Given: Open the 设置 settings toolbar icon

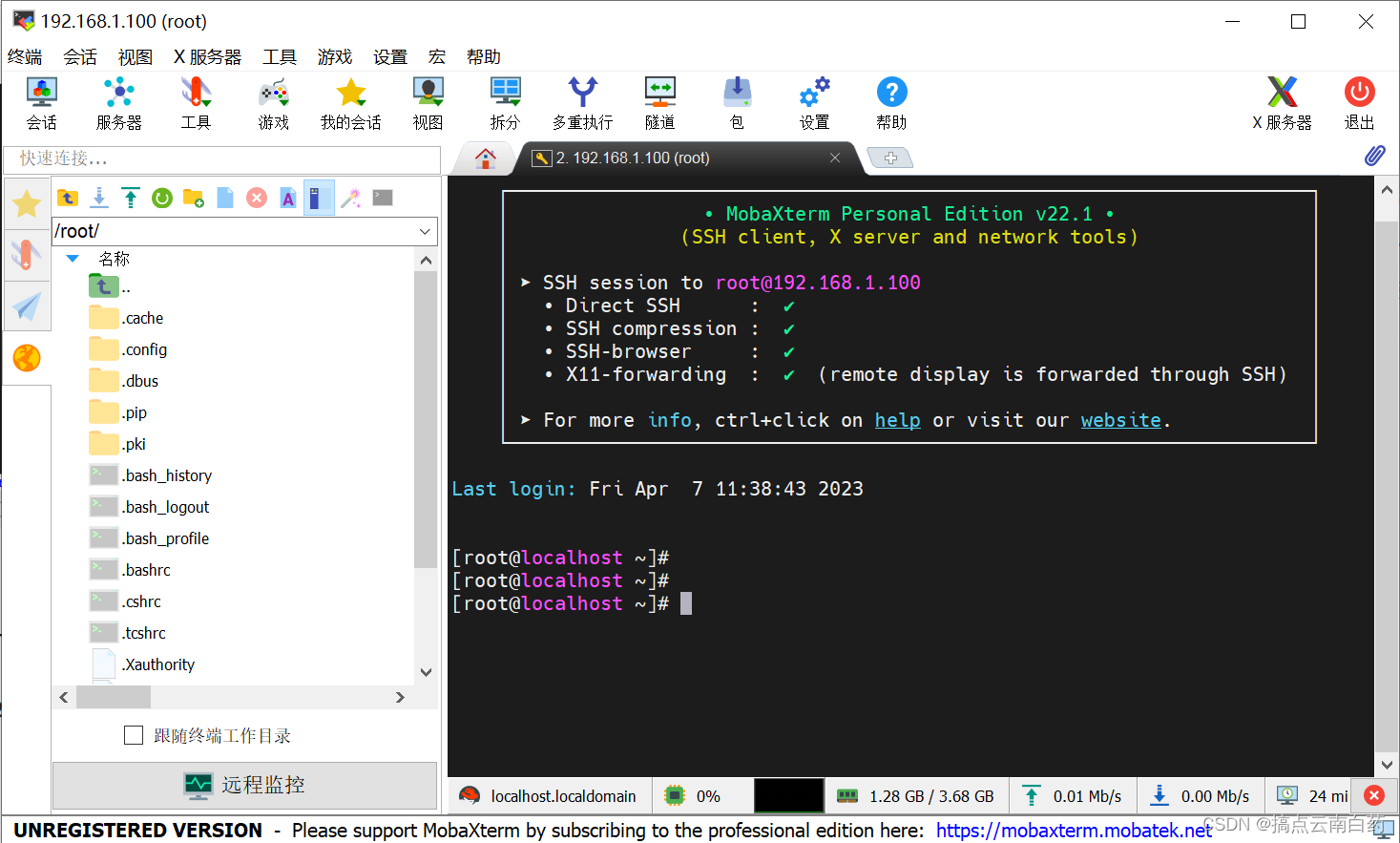Looking at the screenshot, I should tap(814, 103).
